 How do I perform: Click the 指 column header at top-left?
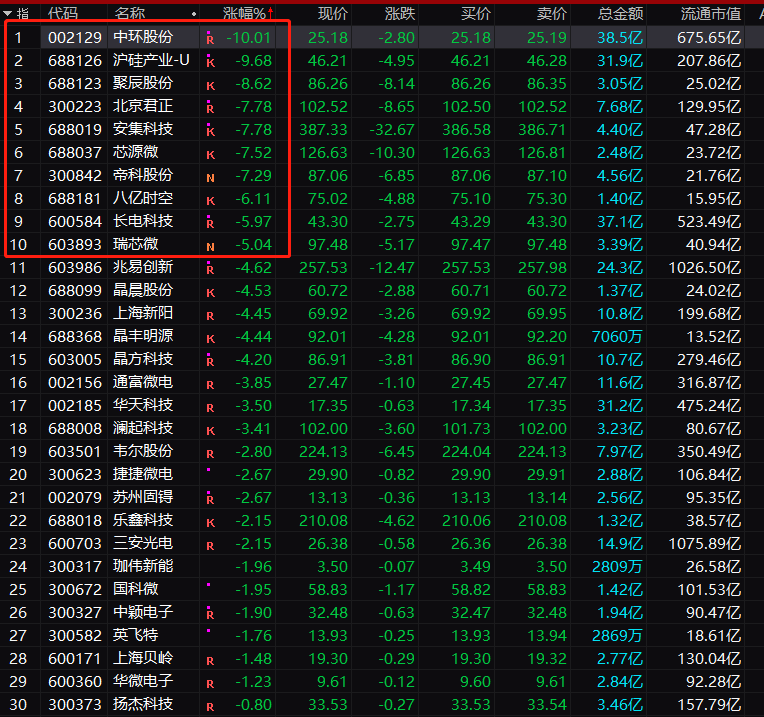click(23, 14)
